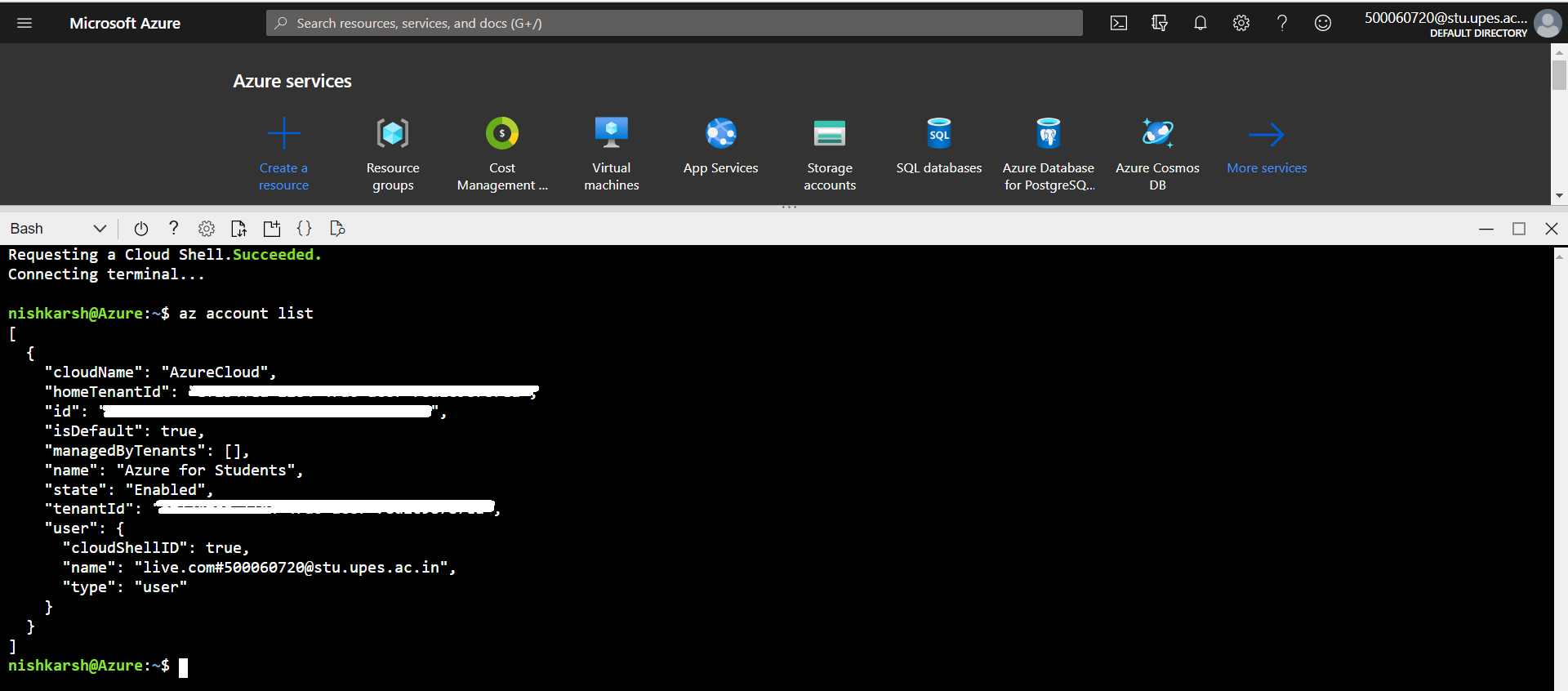Viewport: 1568px width, 691px height.
Task: Open the feedback smiley icon
Action: (1323, 23)
